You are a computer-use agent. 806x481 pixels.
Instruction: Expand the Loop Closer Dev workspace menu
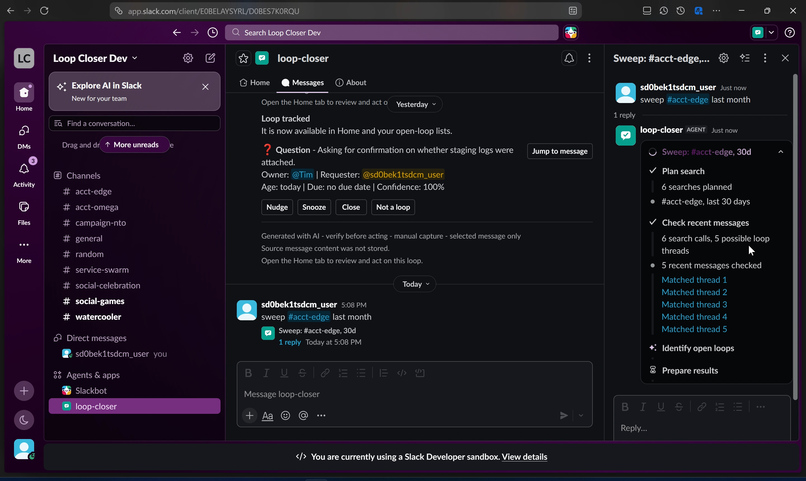(x=95, y=58)
